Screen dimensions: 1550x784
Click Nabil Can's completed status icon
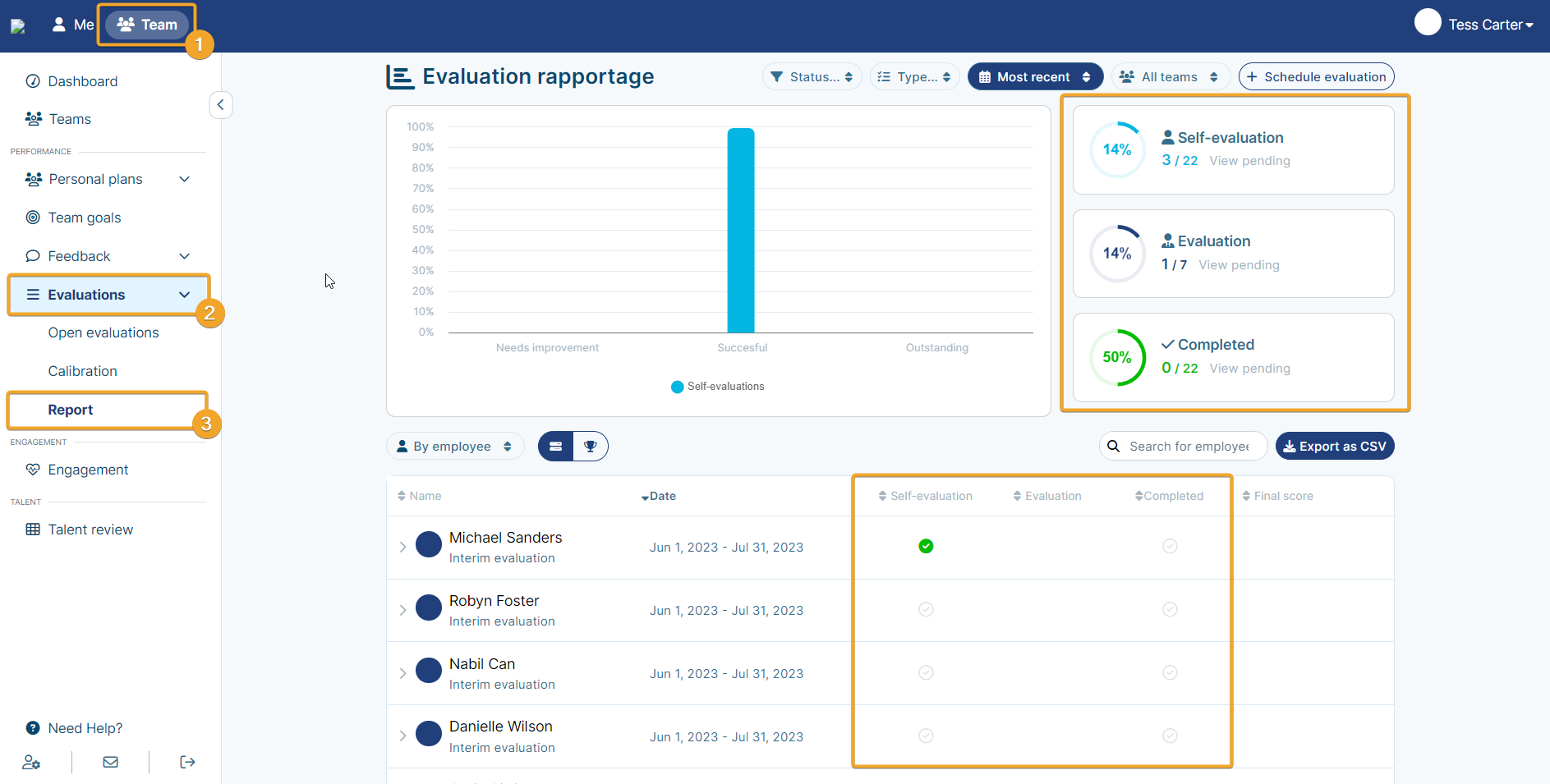(x=1170, y=672)
